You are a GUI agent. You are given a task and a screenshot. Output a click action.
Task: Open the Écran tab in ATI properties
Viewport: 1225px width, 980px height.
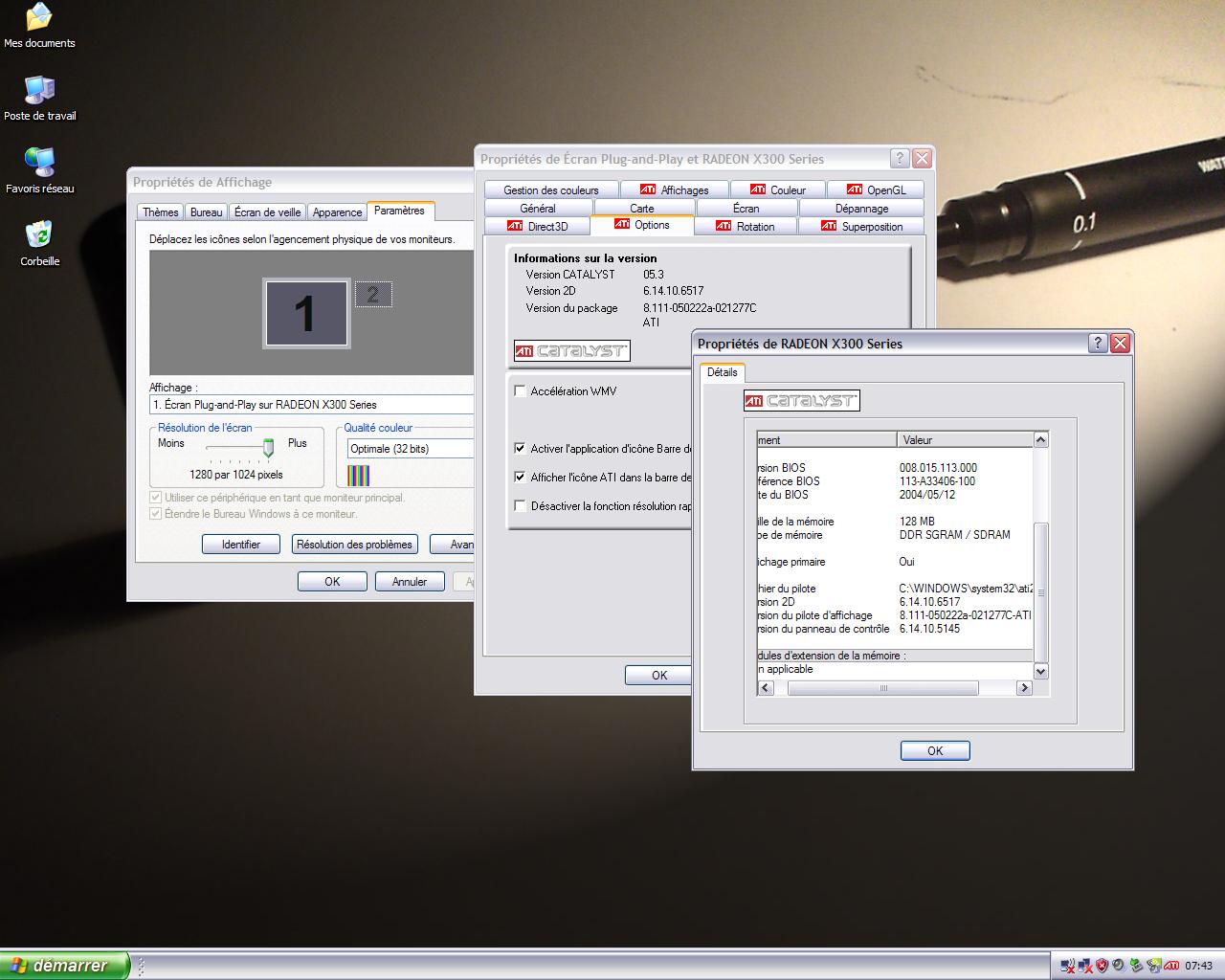(746, 208)
